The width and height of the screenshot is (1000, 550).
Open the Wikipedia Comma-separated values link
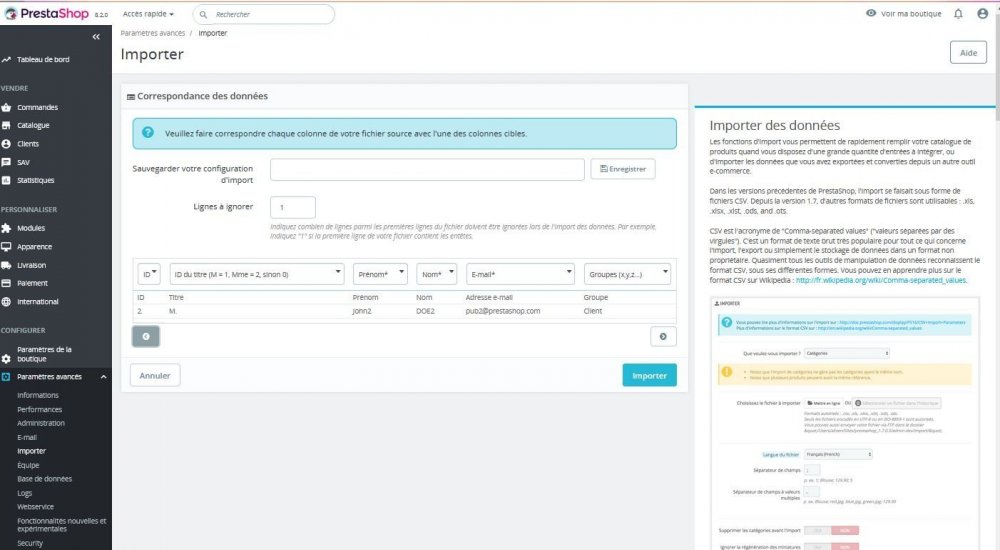click(x=881, y=280)
